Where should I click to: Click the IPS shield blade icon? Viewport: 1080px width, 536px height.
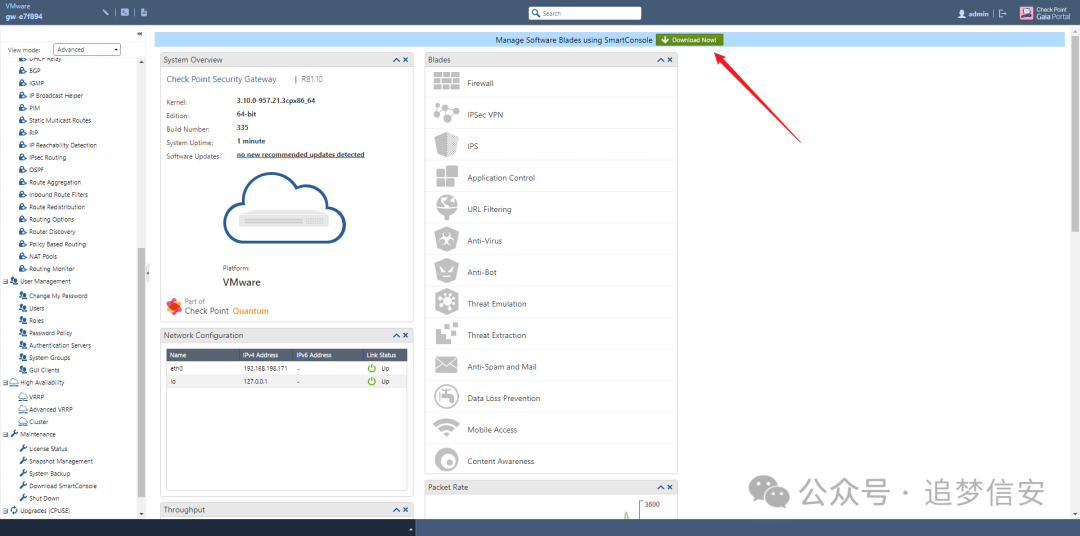(446, 145)
